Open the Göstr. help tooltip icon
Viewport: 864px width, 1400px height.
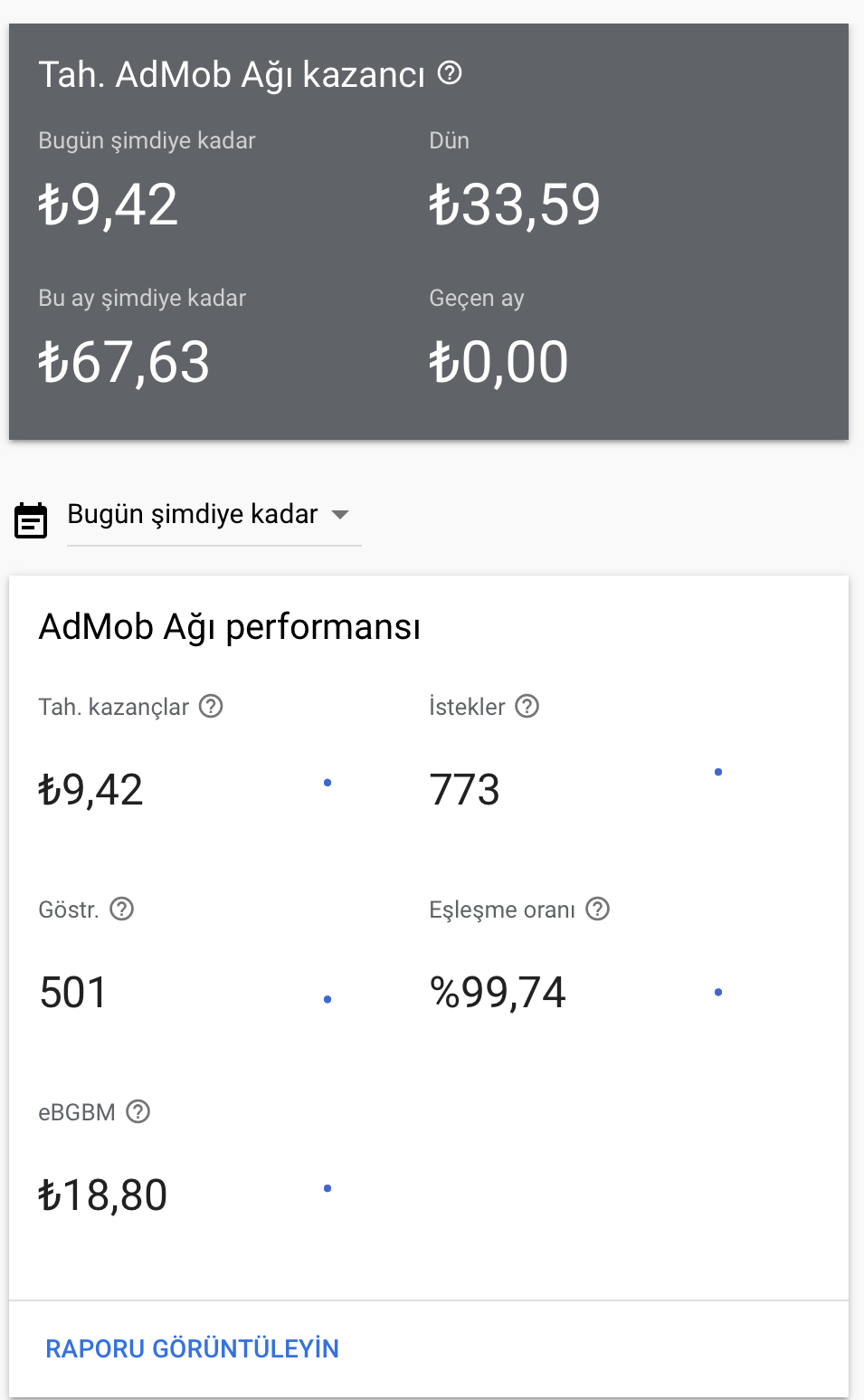pyautogui.click(x=122, y=909)
